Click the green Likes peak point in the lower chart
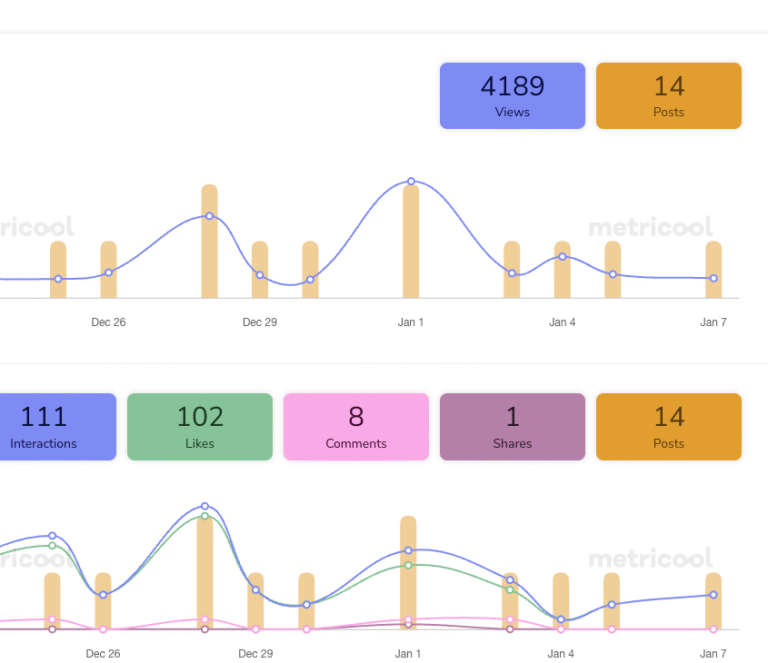Screen dimensions: 768x663 (x=205, y=517)
